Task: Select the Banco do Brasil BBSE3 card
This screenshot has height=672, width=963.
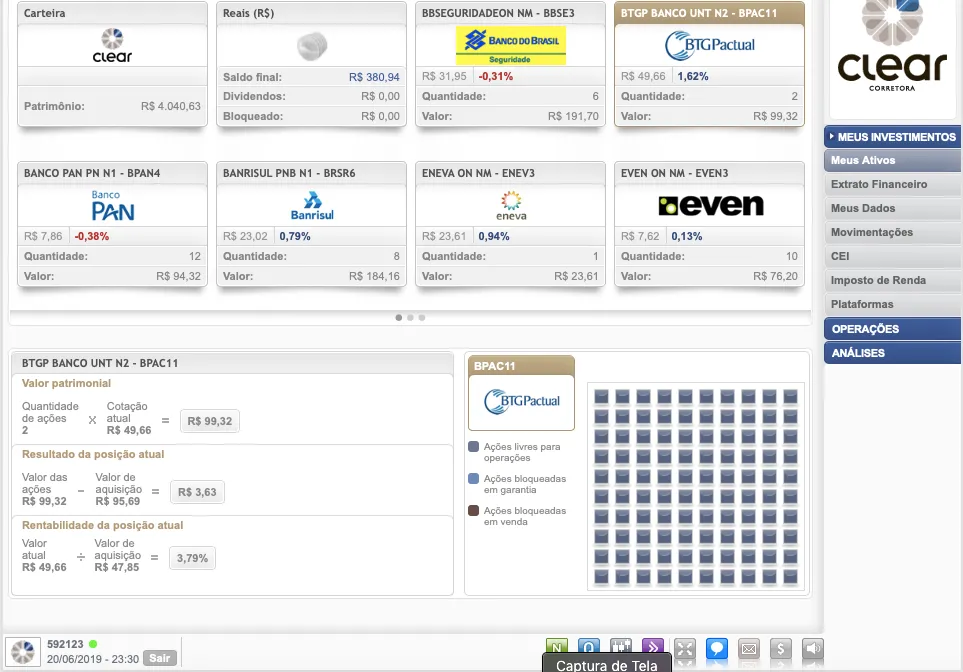Action: (x=510, y=65)
